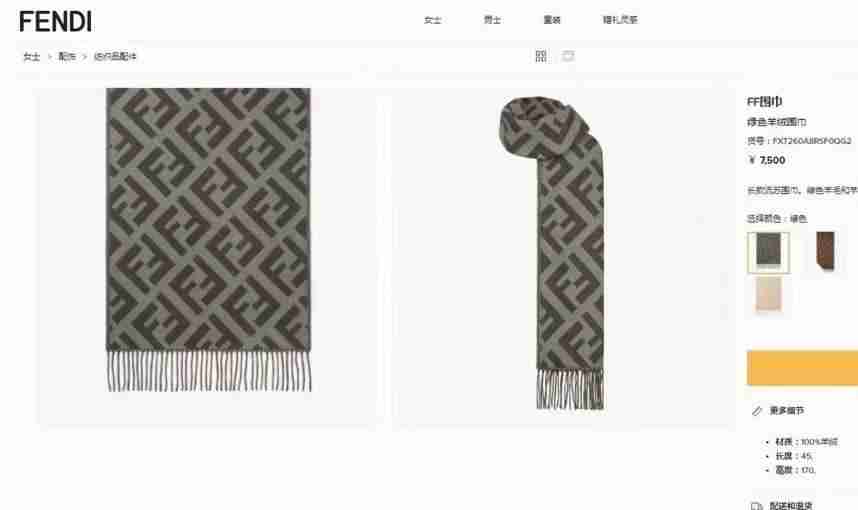The height and width of the screenshot is (510, 858).
Task: Click the pencil icon beside 更多细节
Action: point(757,410)
